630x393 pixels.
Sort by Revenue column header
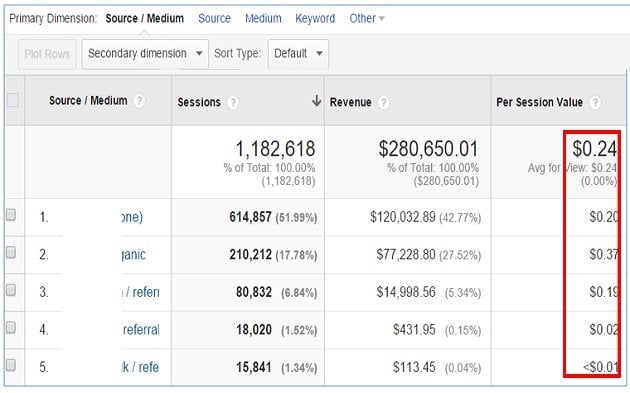pos(350,102)
